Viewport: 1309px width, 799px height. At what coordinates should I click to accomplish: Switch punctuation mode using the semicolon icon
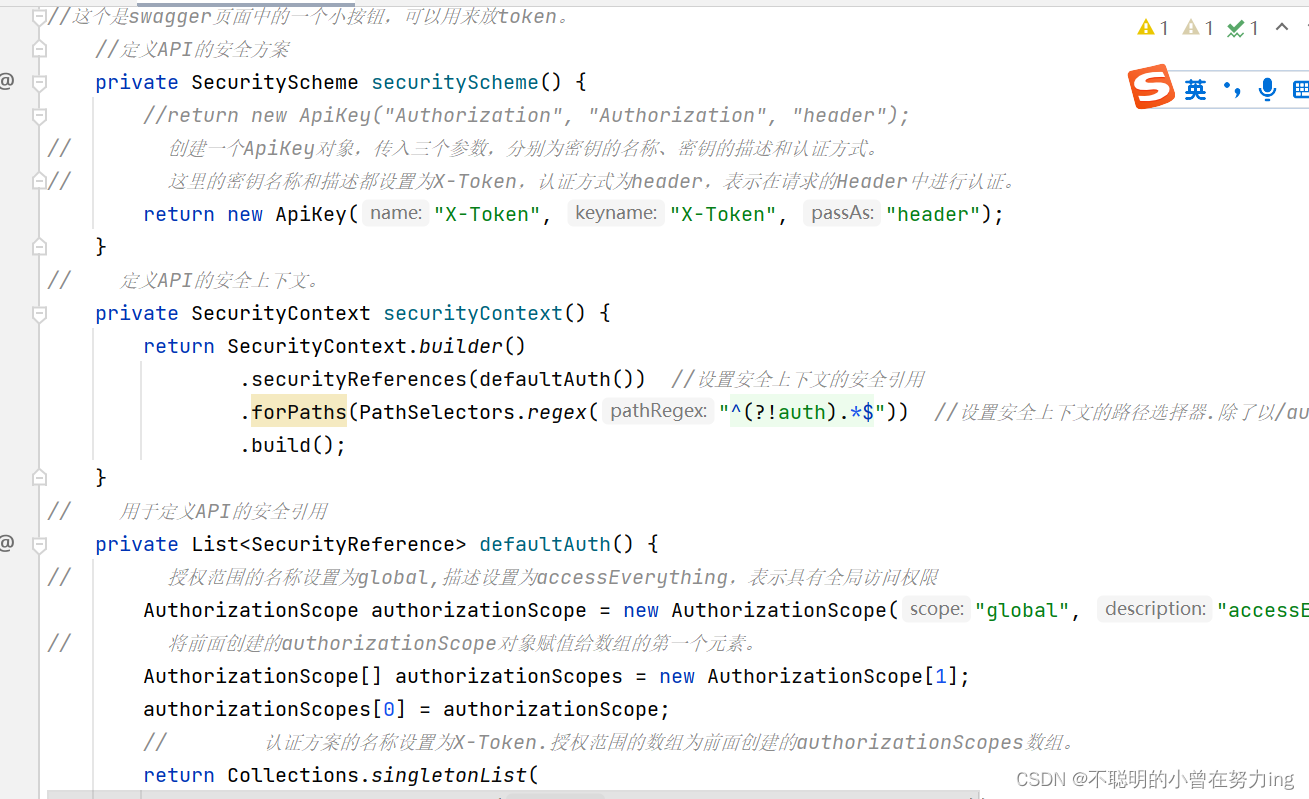click(1231, 89)
